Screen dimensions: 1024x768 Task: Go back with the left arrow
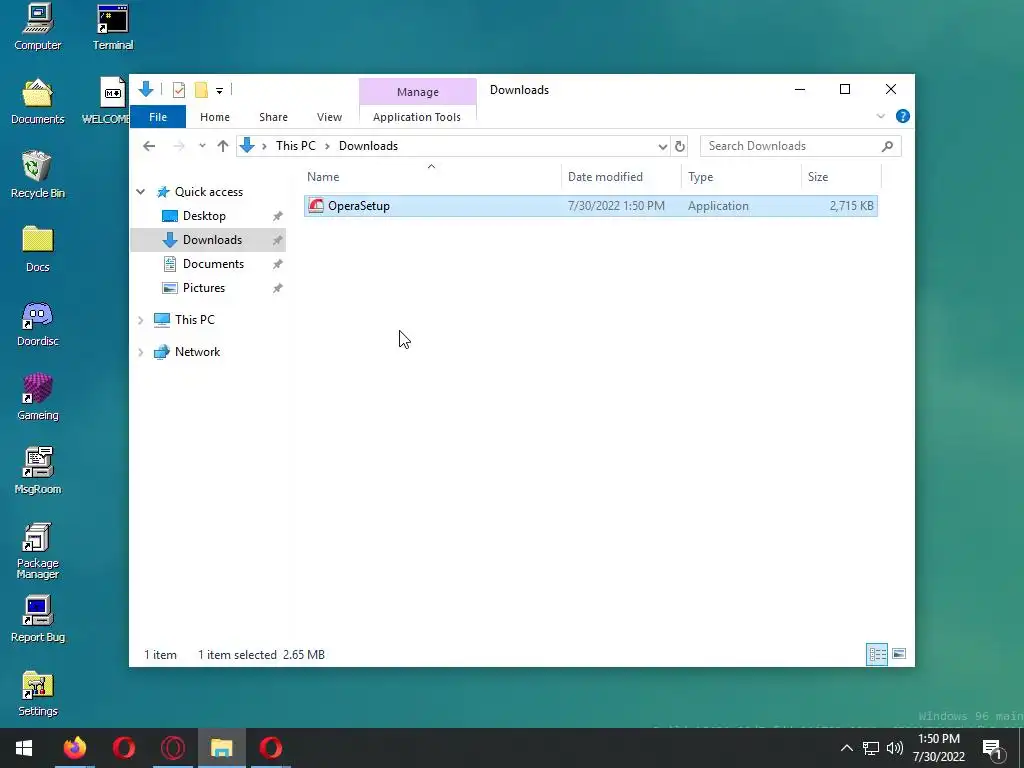[x=149, y=146]
